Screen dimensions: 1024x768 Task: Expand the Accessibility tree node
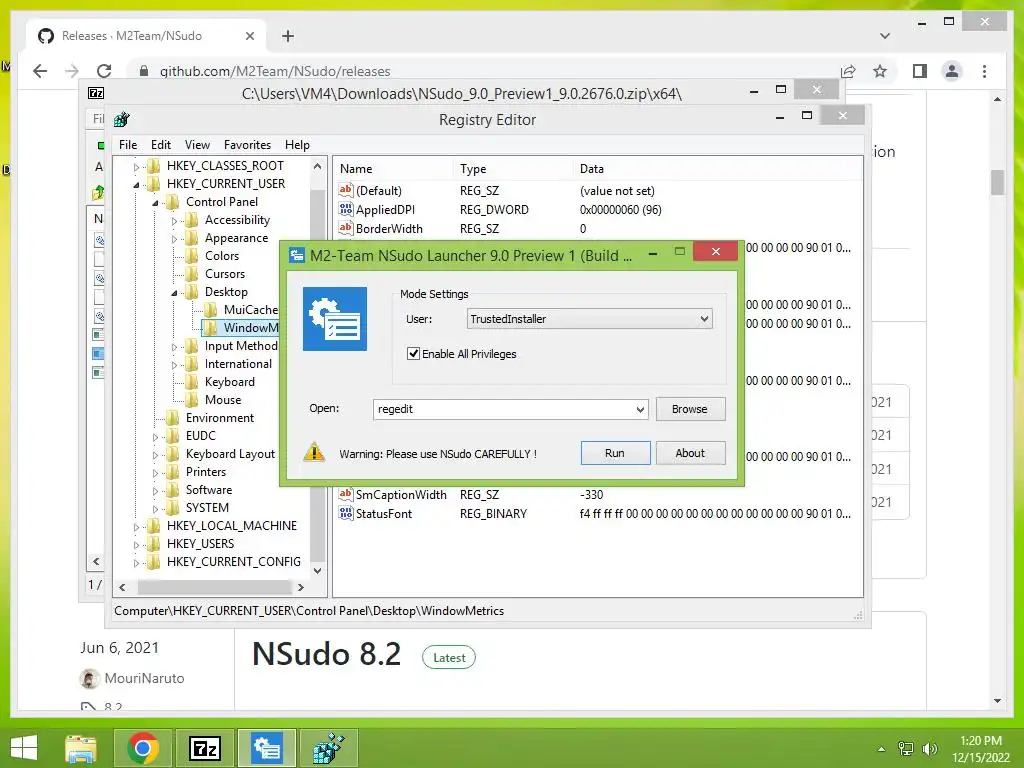click(174, 221)
